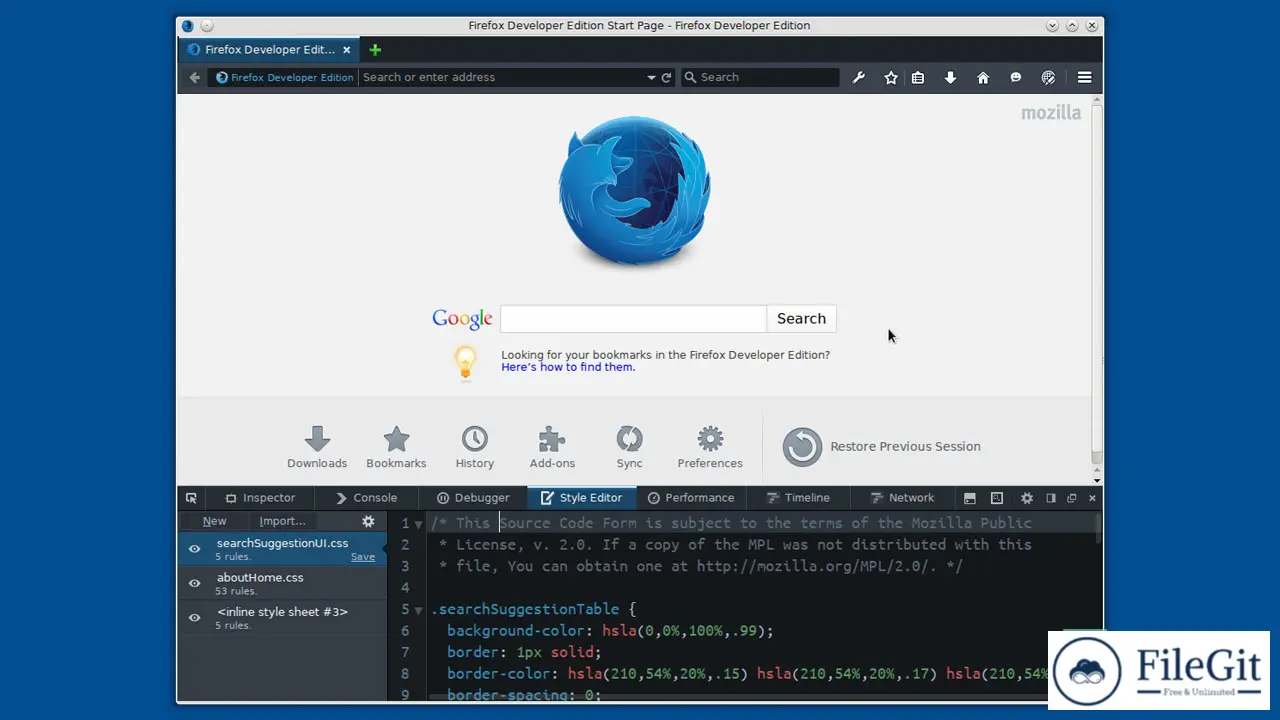This screenshot has height=720, width=1280.
Task: Open Bookmarks shortcut on start page
Action: pyautogui.click(x=396, y=447)
